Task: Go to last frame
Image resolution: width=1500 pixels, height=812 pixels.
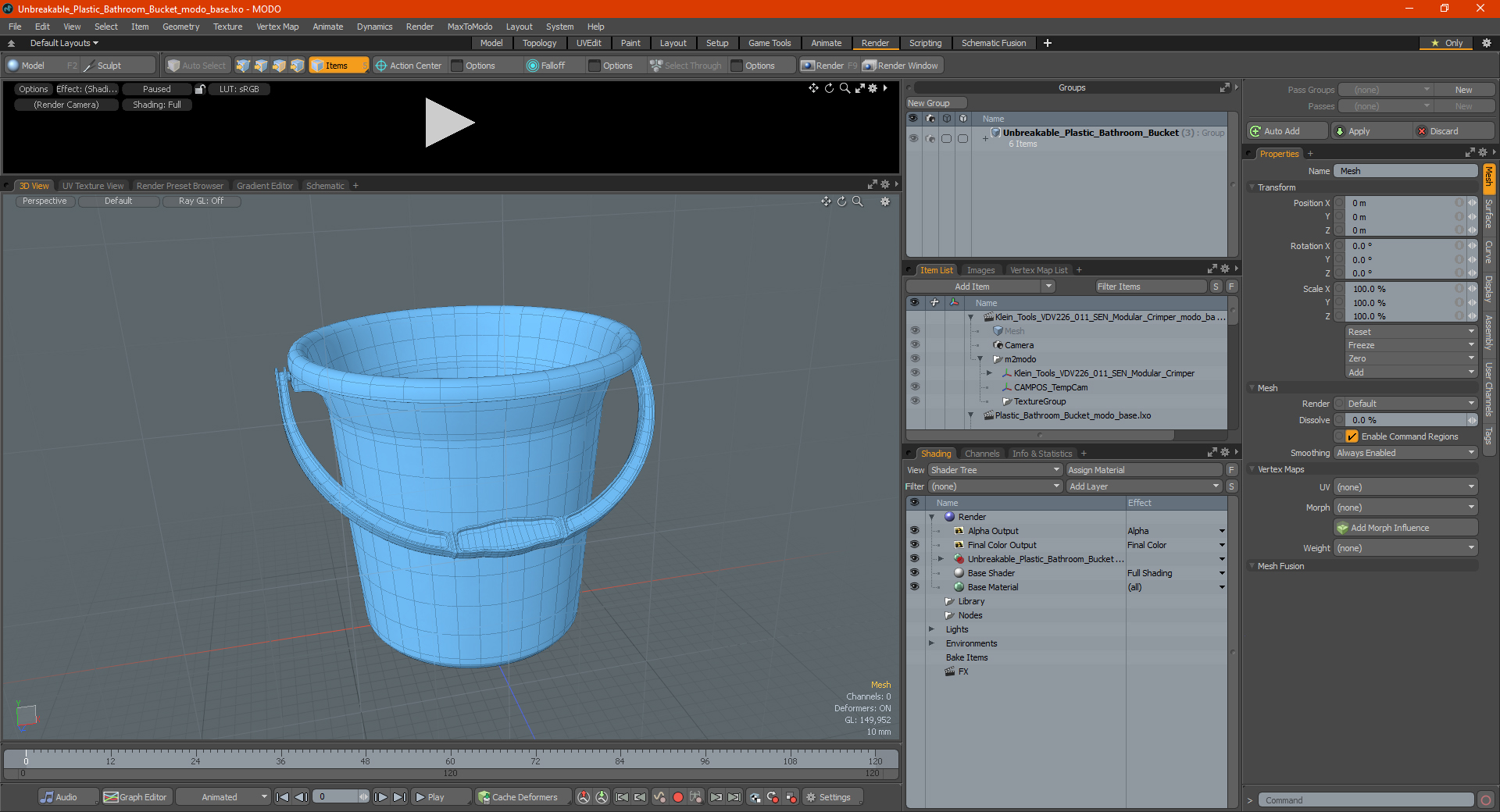Action: tap(399, 797)
